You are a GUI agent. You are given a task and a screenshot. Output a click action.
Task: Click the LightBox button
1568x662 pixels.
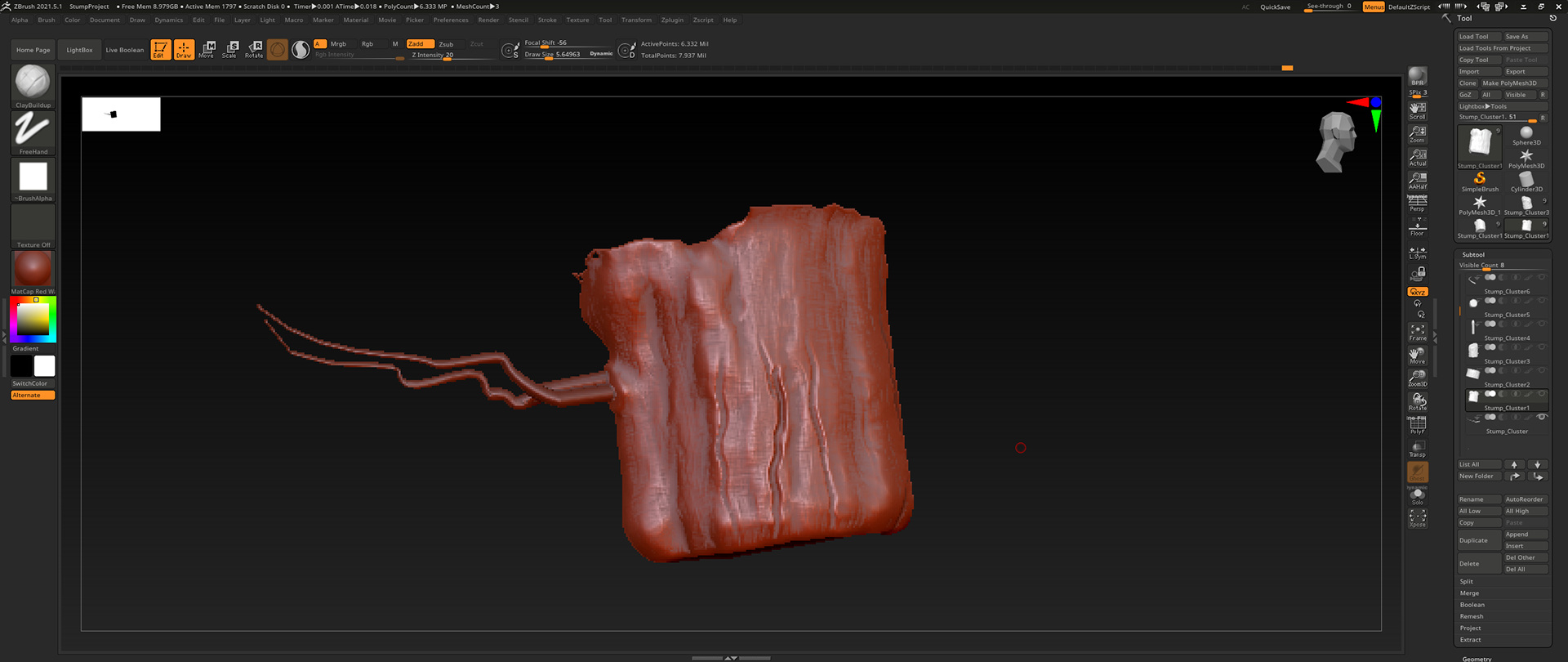[x=79, y=50]
